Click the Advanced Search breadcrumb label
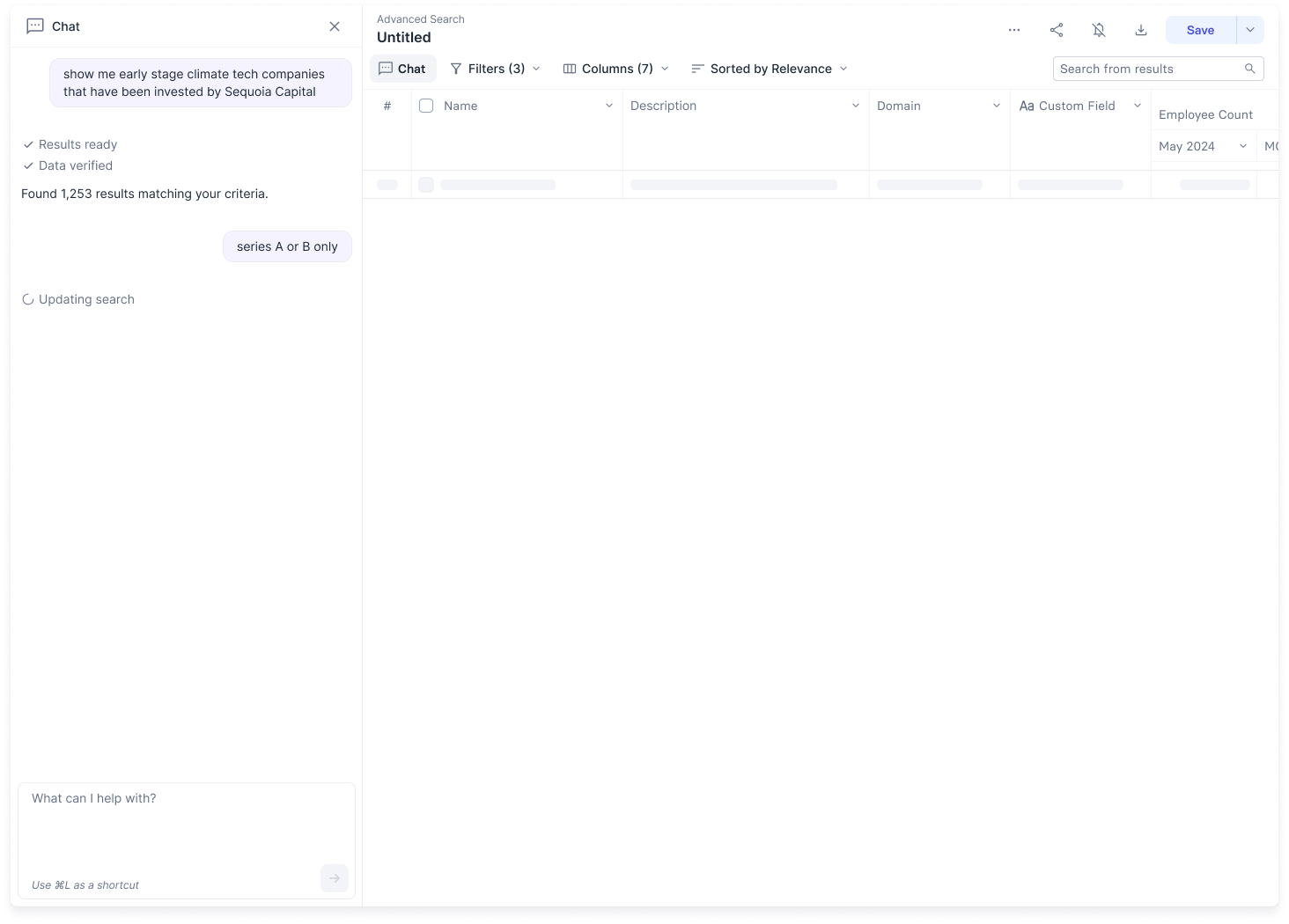This screenshot has height=924, width=1289. pyautogui.click(x=421, y=19)
